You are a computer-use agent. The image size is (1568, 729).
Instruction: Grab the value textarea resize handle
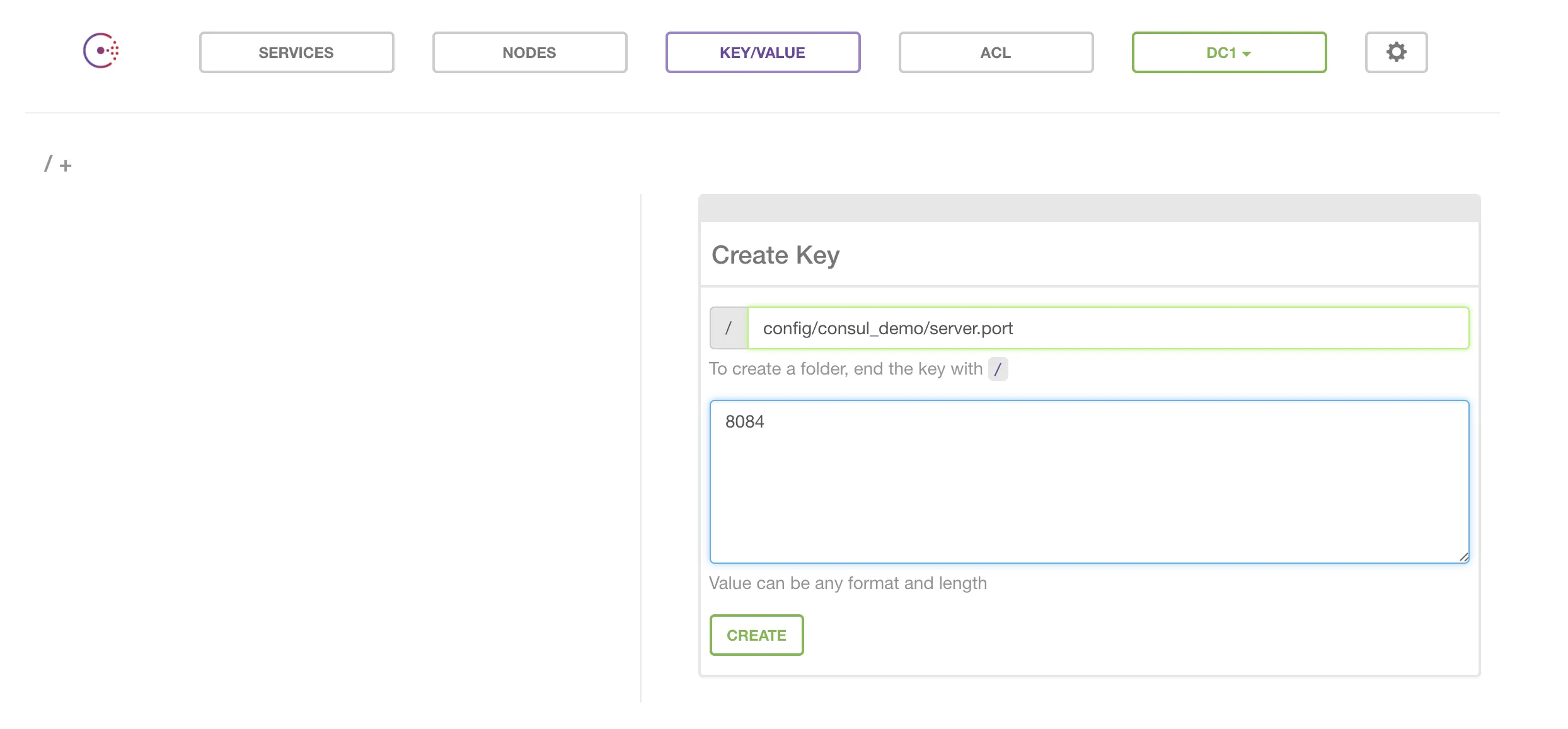[x=1463, y=557]
